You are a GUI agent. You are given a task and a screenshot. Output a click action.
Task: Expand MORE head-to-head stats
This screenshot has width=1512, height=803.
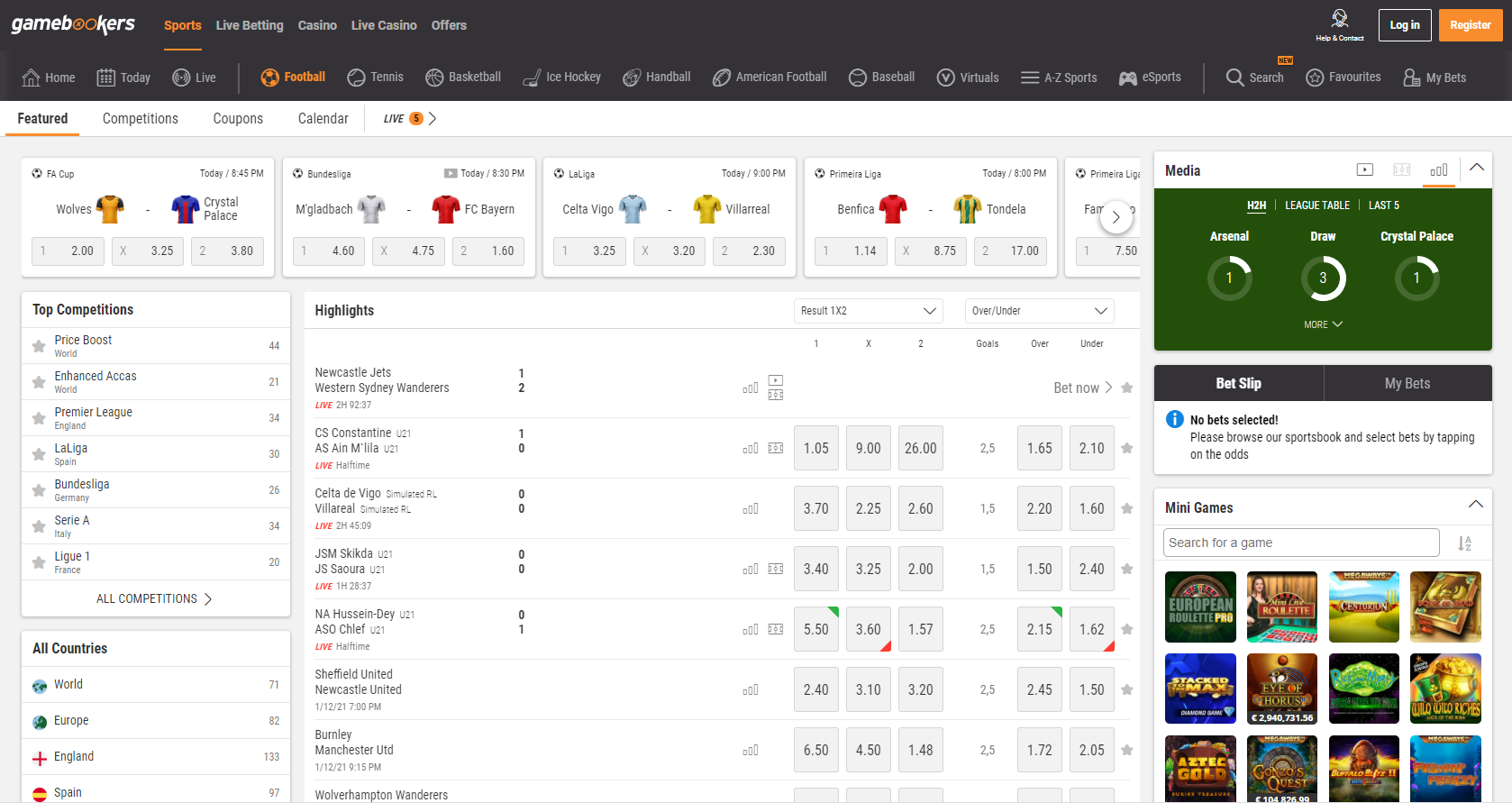1323,324
